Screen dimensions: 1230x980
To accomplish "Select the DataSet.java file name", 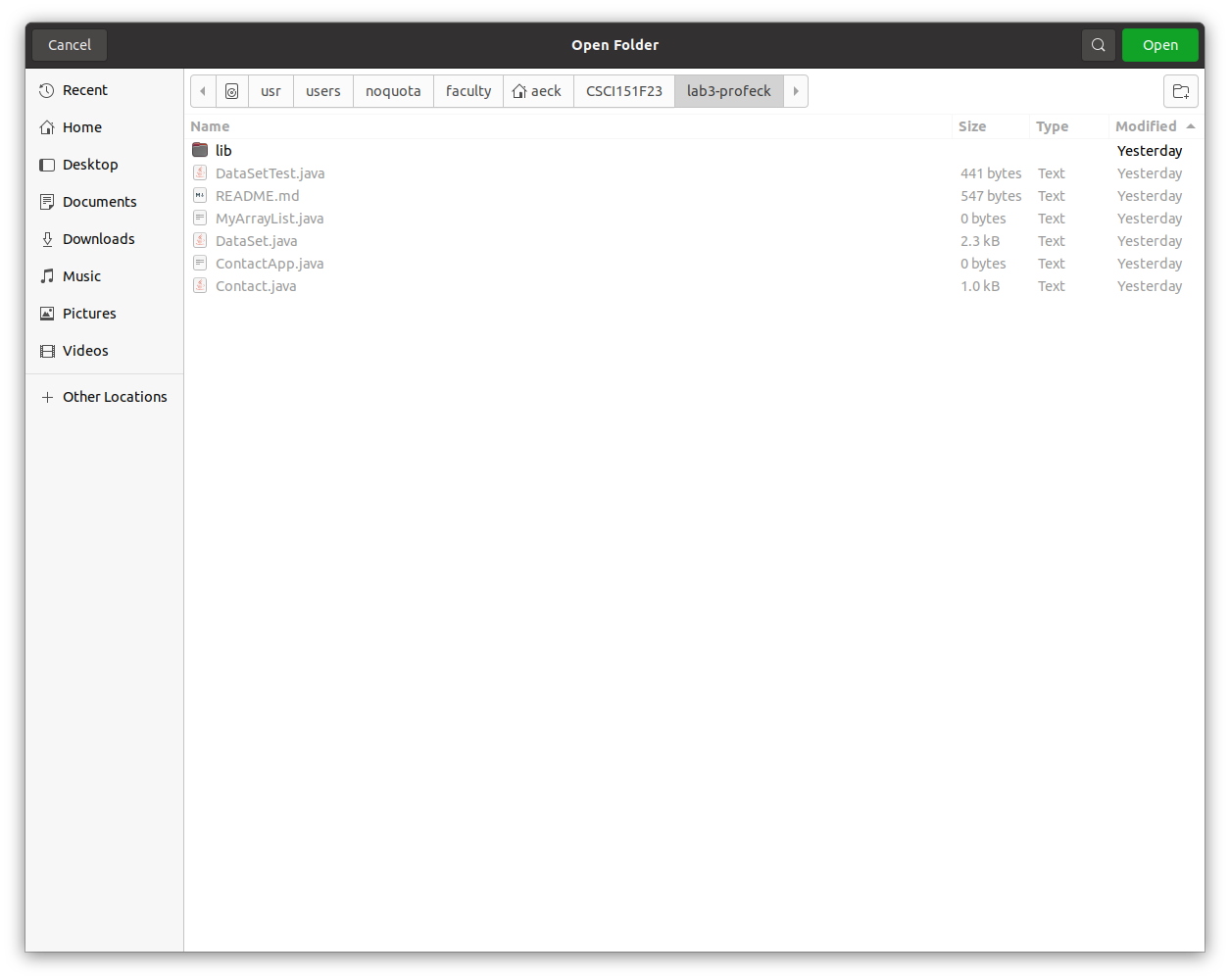I will (256, 241).
